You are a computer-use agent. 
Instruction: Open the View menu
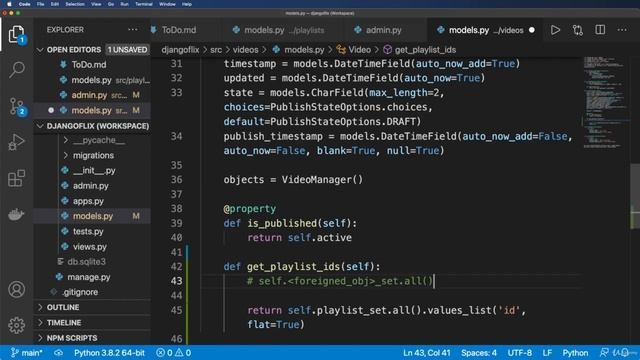tap(96, 4)
